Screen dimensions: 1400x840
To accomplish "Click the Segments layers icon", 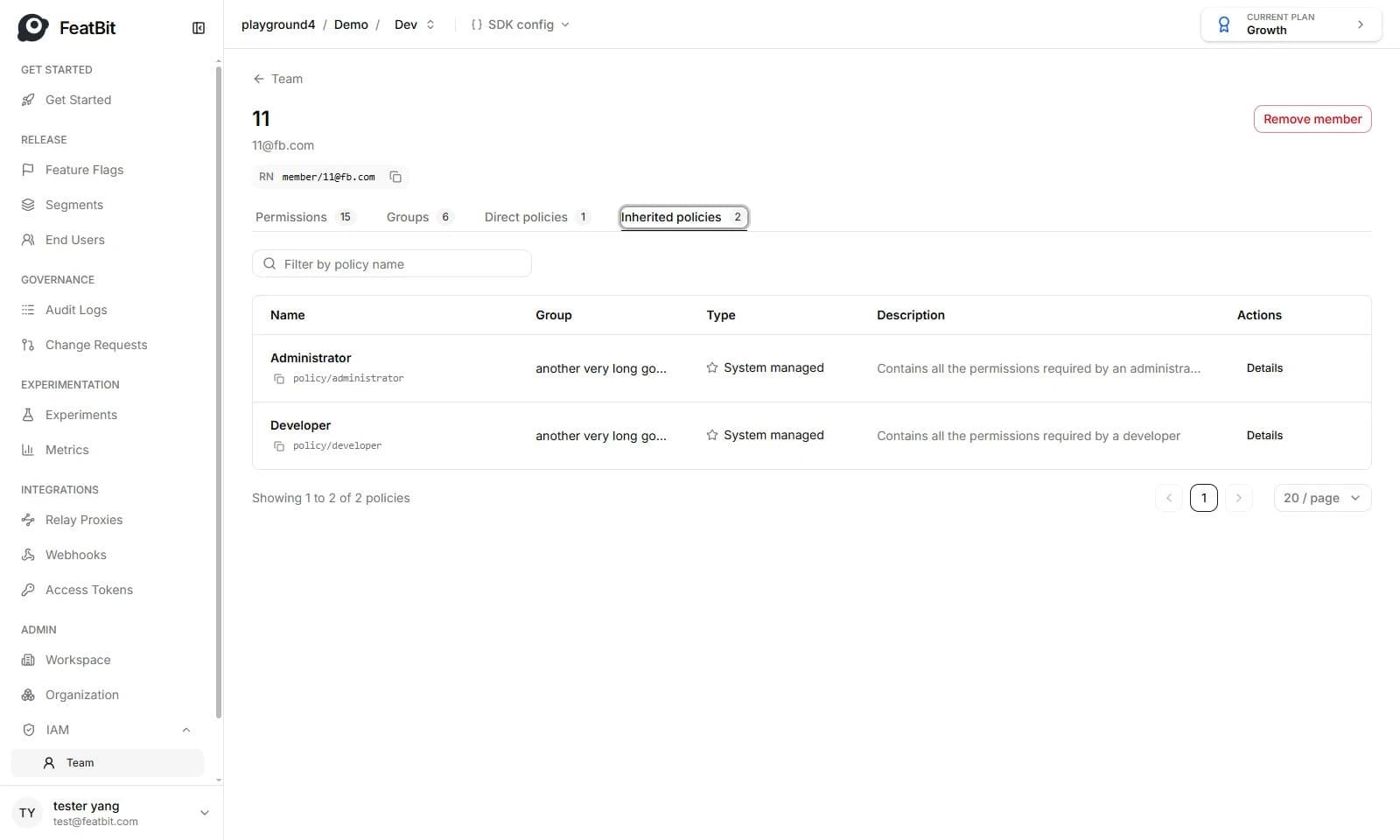I will click(x=28, y=205).
